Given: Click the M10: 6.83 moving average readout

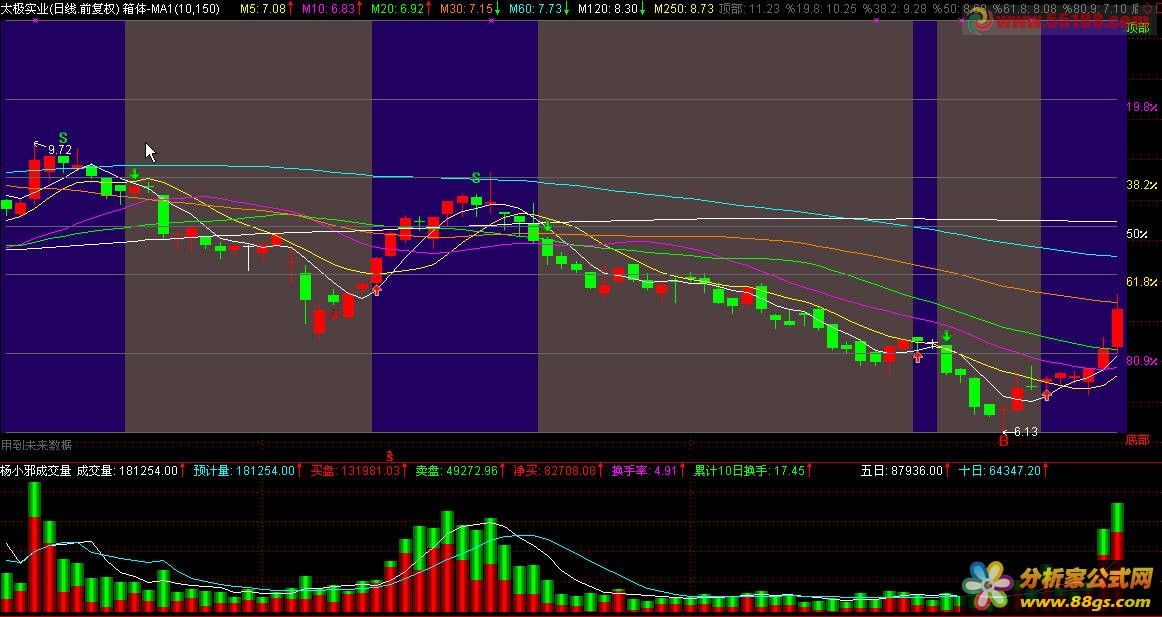Looking at the screenshot, I should [331, 8].
